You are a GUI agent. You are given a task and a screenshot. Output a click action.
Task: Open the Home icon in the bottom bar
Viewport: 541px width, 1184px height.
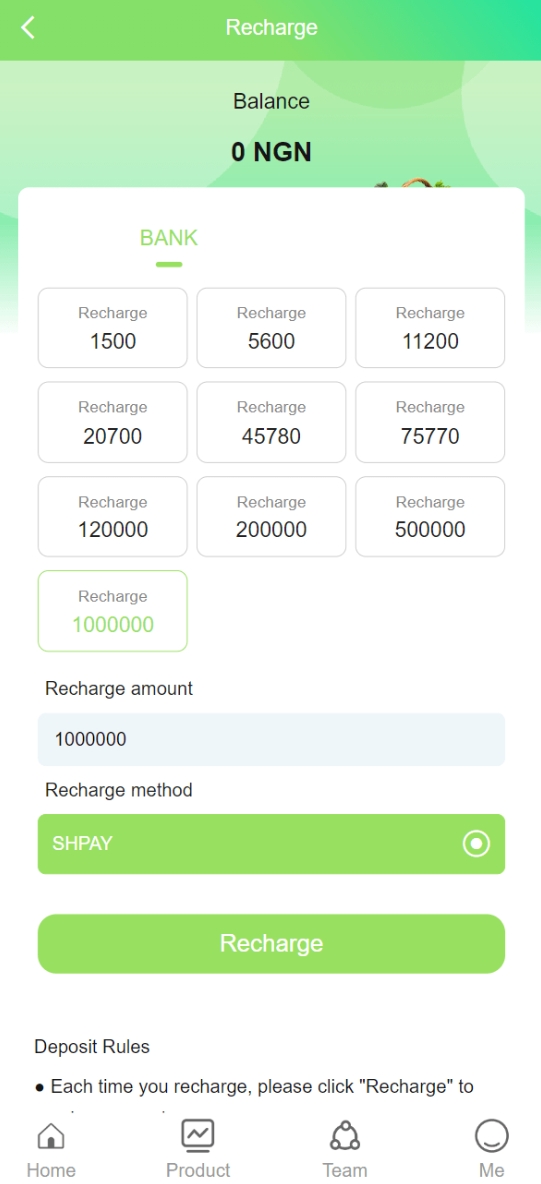[51, 1135]
